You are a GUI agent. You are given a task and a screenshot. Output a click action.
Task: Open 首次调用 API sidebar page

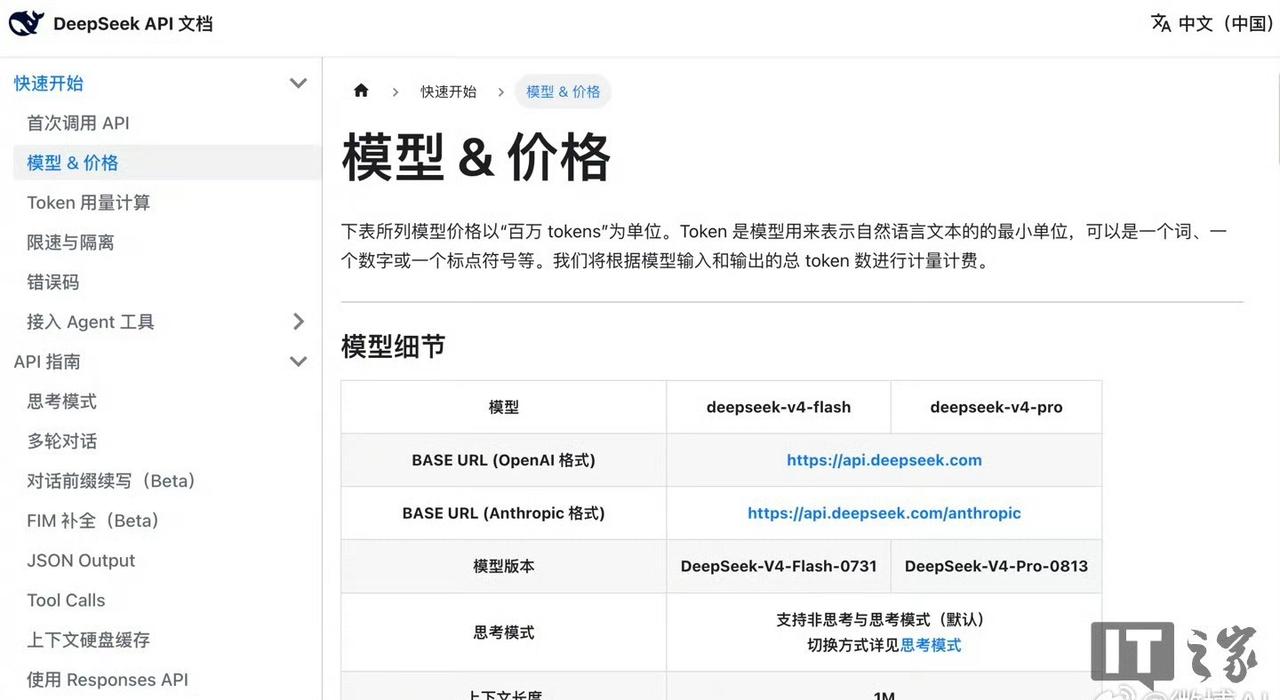click(78, 123)
